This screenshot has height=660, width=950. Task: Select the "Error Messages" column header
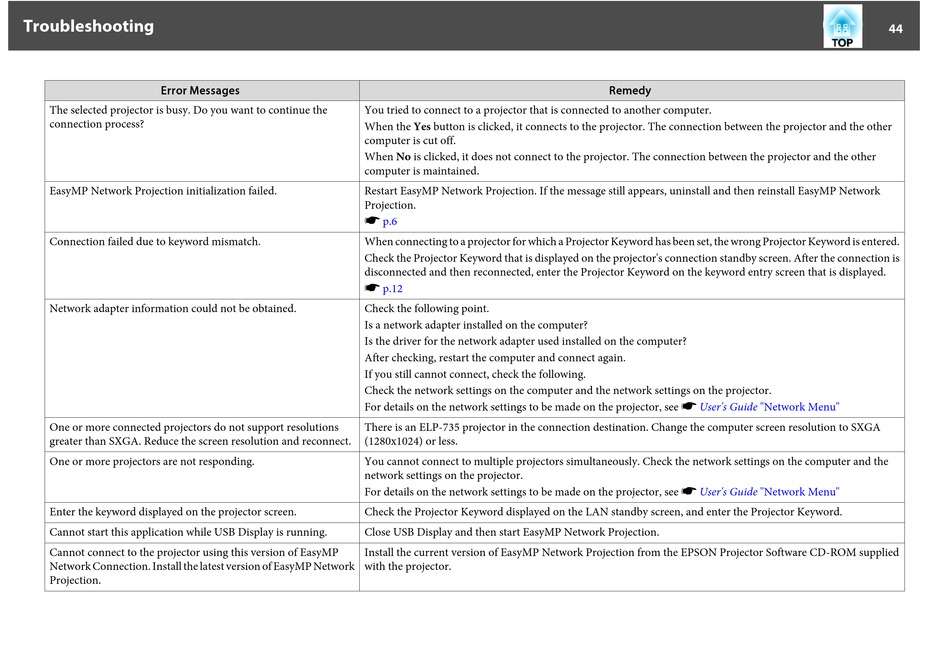pos(200,90)
